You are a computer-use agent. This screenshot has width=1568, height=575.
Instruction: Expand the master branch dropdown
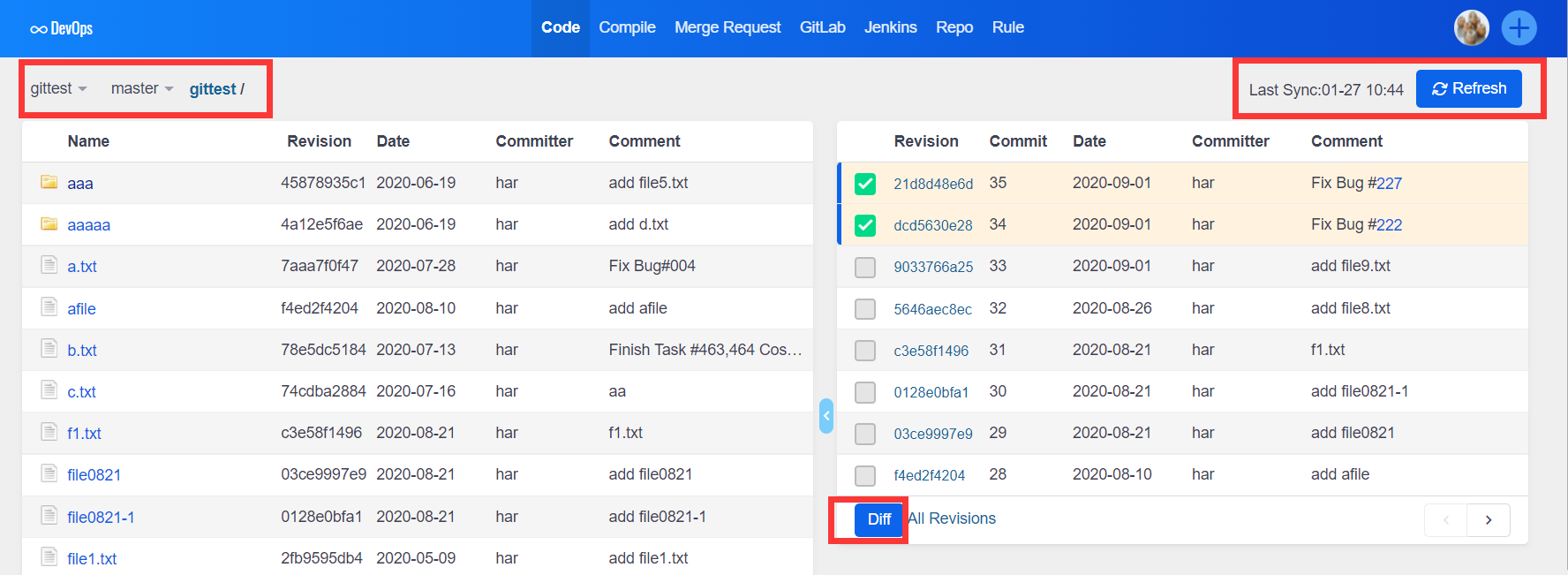pyautogui.click(x=141, y=88)
